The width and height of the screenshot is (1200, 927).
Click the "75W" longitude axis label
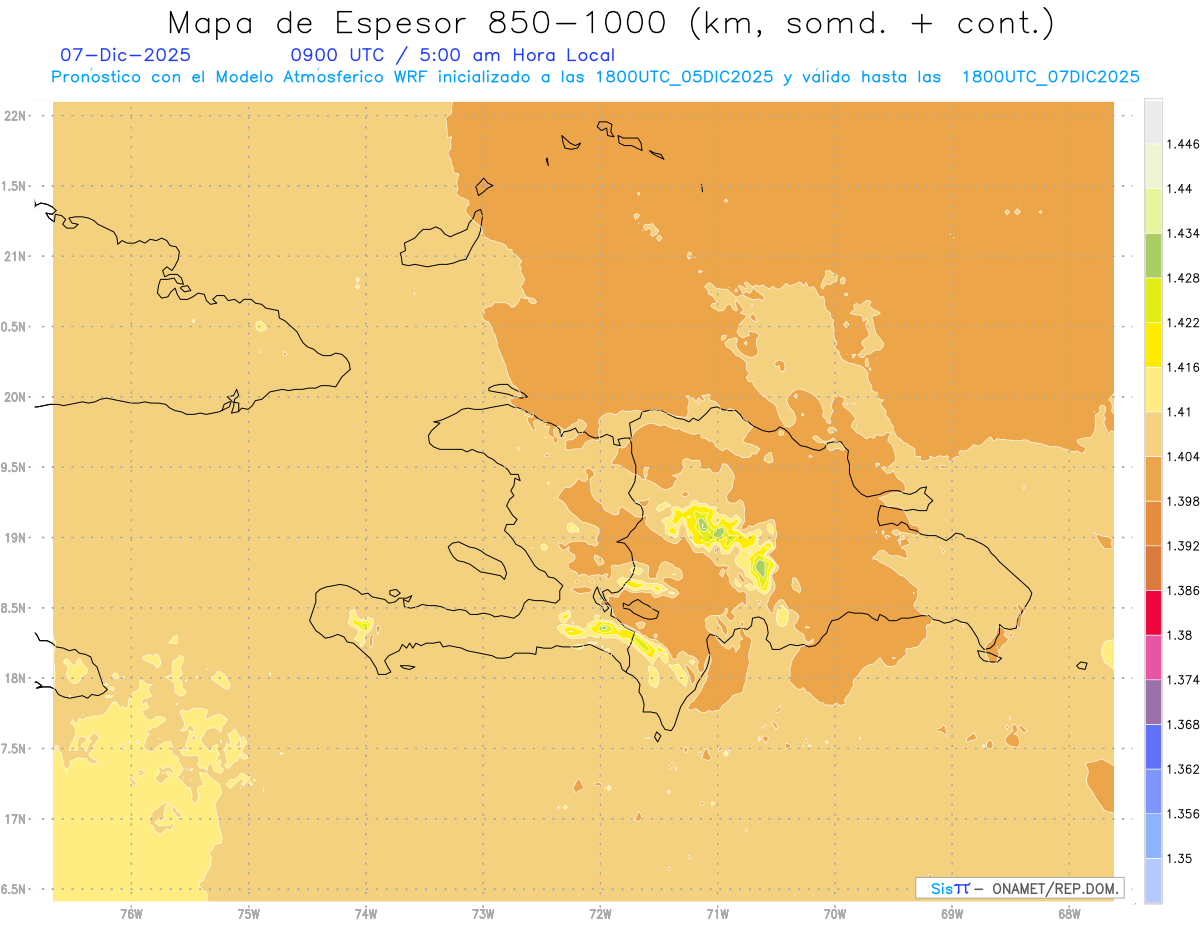[248, 914]
